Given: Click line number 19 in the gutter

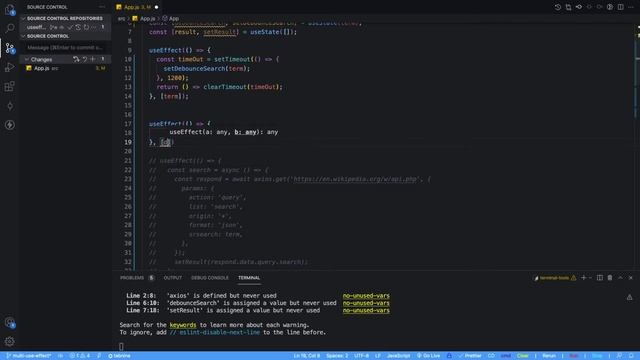Looking at the screenshot, I should click(128, 142).
